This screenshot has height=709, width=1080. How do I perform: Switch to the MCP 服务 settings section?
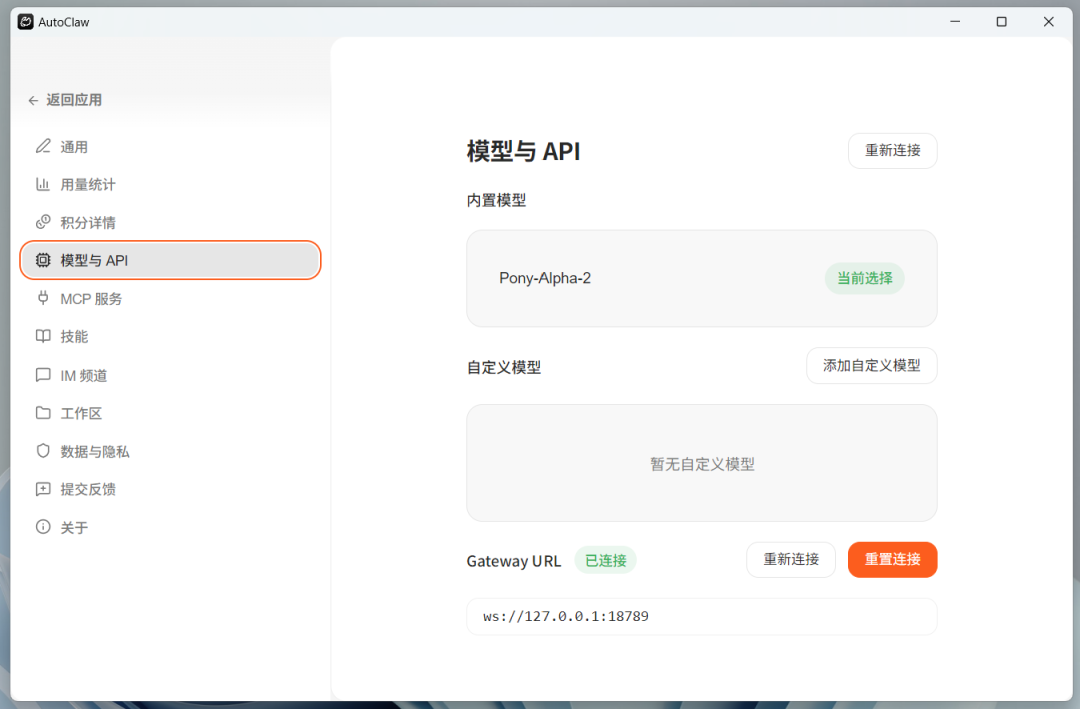click(90, 298)
